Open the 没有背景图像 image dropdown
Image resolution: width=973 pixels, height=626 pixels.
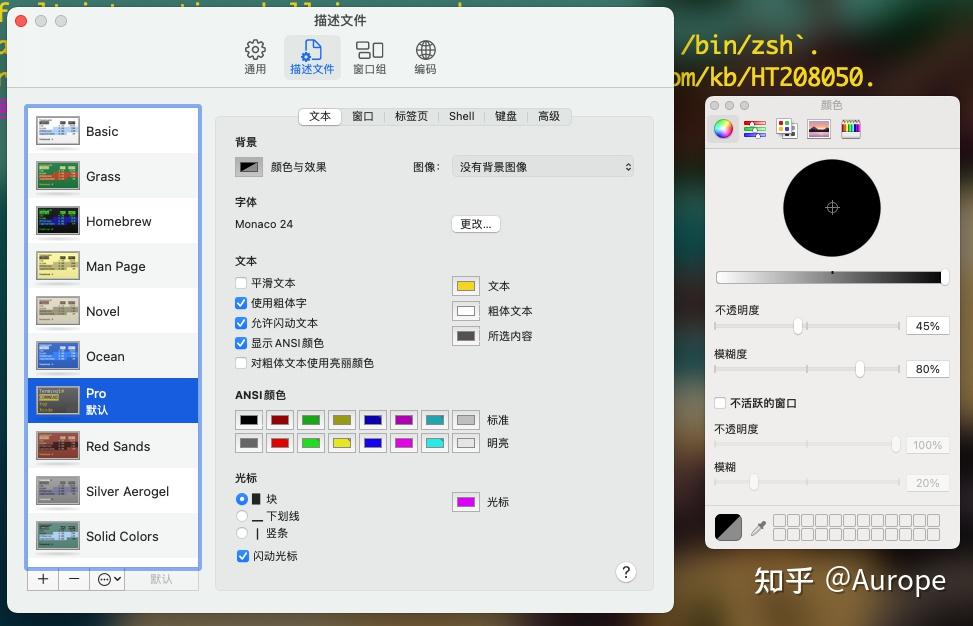tap(543, 166)
